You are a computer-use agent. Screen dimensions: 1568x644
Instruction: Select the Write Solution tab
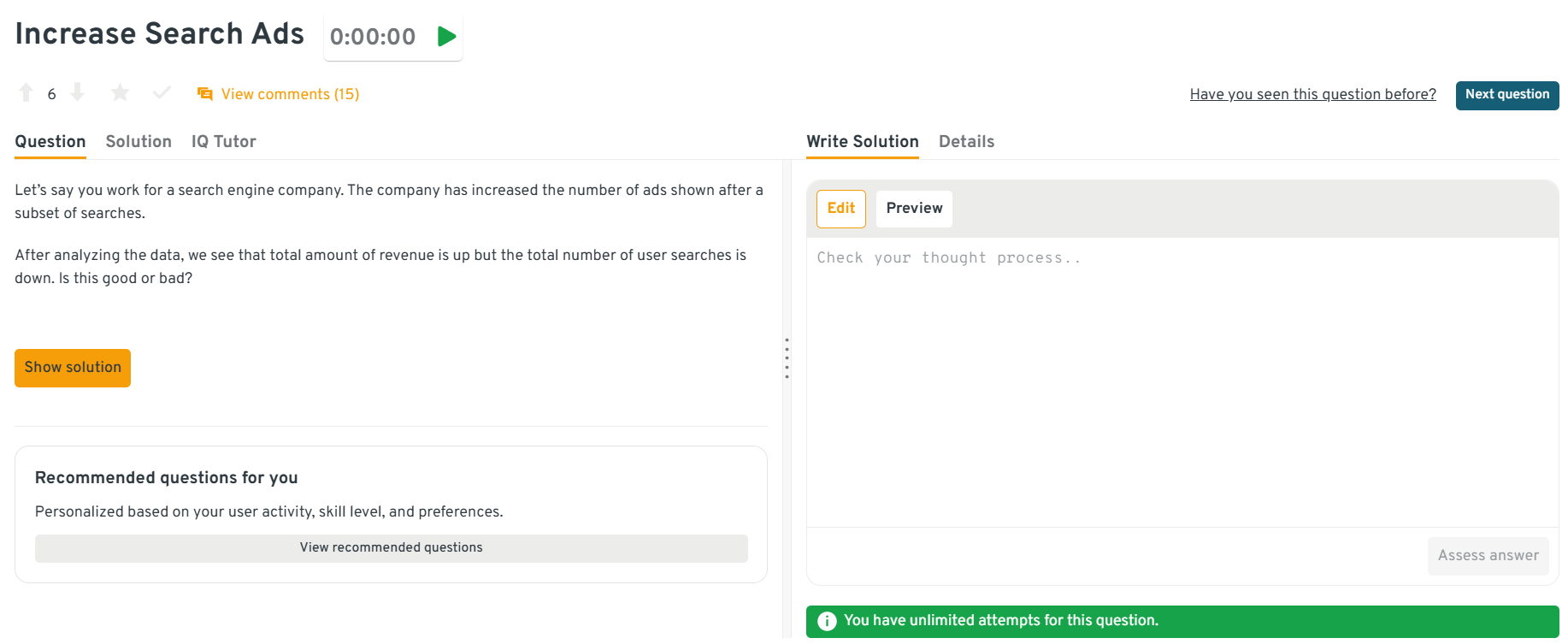(x=862, y=142)
